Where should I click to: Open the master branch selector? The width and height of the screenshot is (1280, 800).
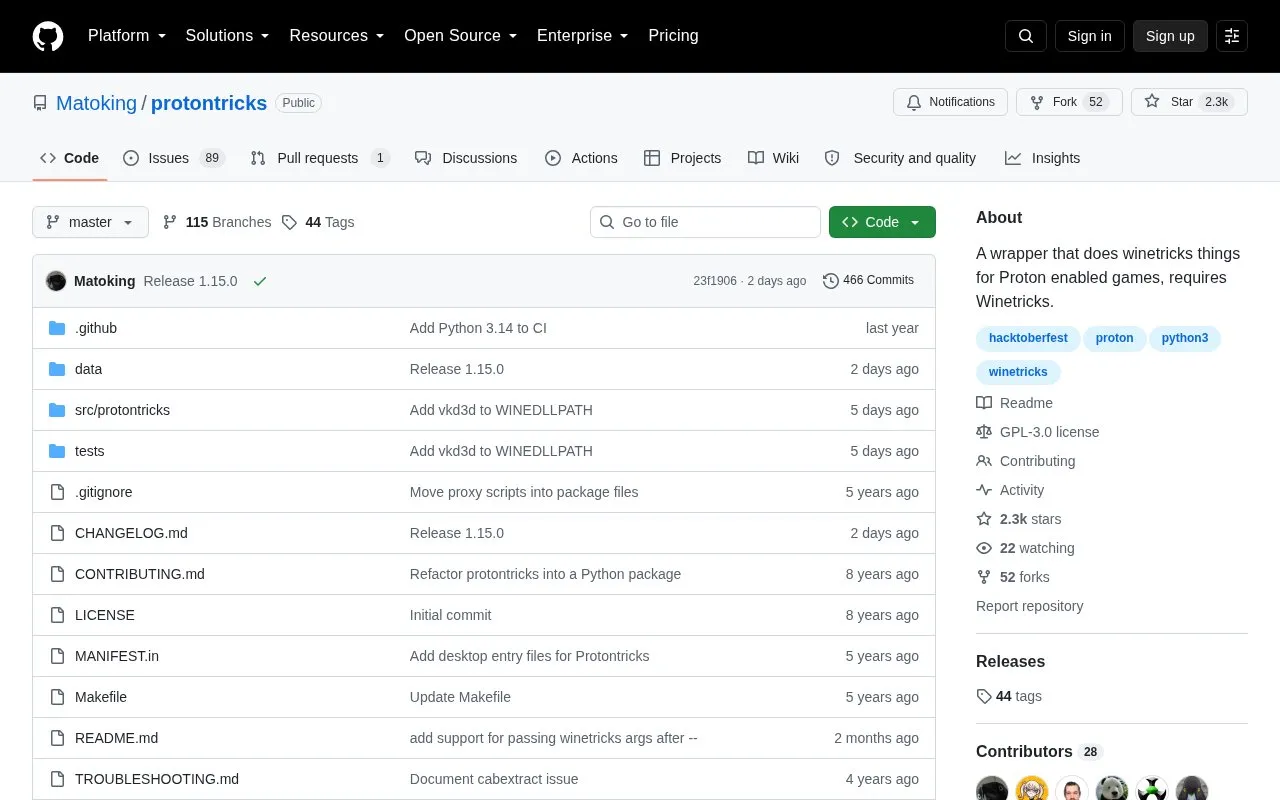tap(90, 222)
